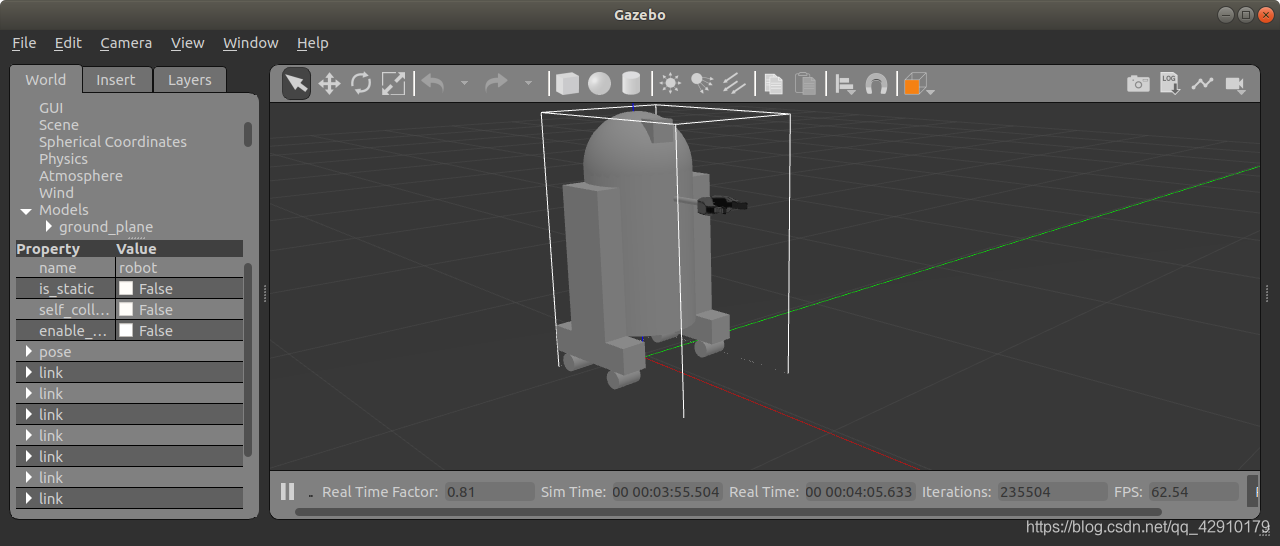Open the Help menu
This screenshot has height=546, width=1280.
click(x=312, y=43)
